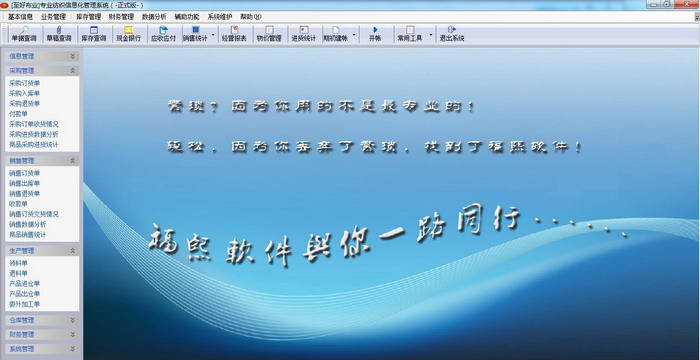Open 进货统计 toolbar button

point(304,34)
